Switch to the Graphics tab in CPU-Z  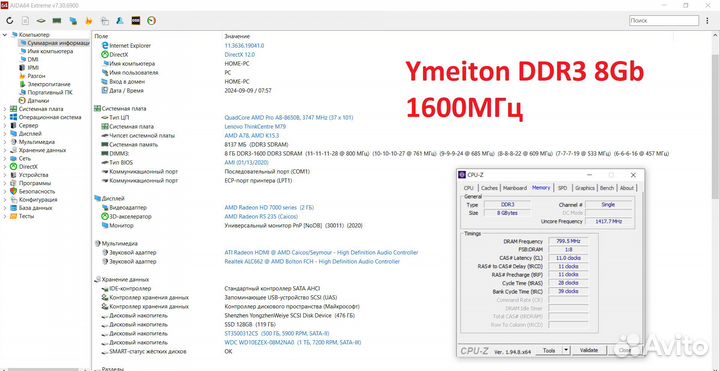pos(585,188)
